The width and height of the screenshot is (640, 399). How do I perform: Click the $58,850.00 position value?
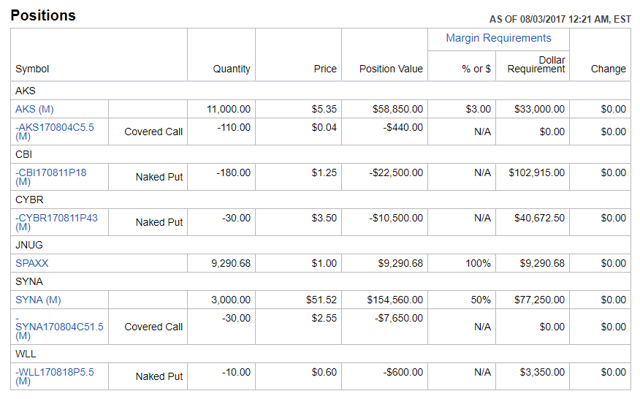[398, 109]
